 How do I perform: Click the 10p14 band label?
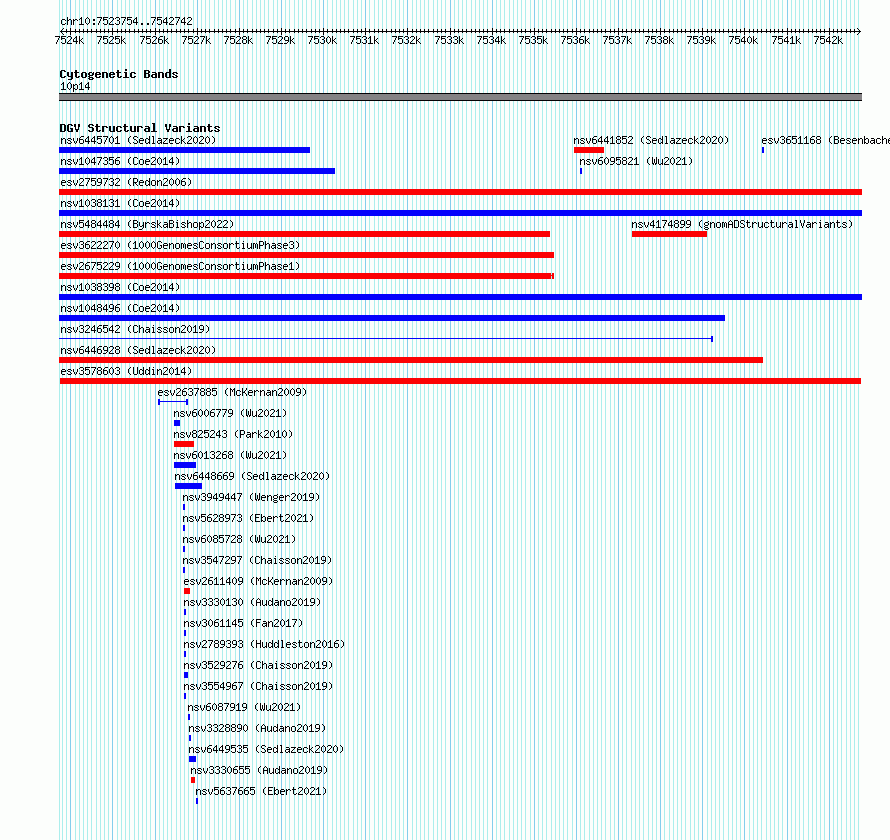tap(75, 86)
